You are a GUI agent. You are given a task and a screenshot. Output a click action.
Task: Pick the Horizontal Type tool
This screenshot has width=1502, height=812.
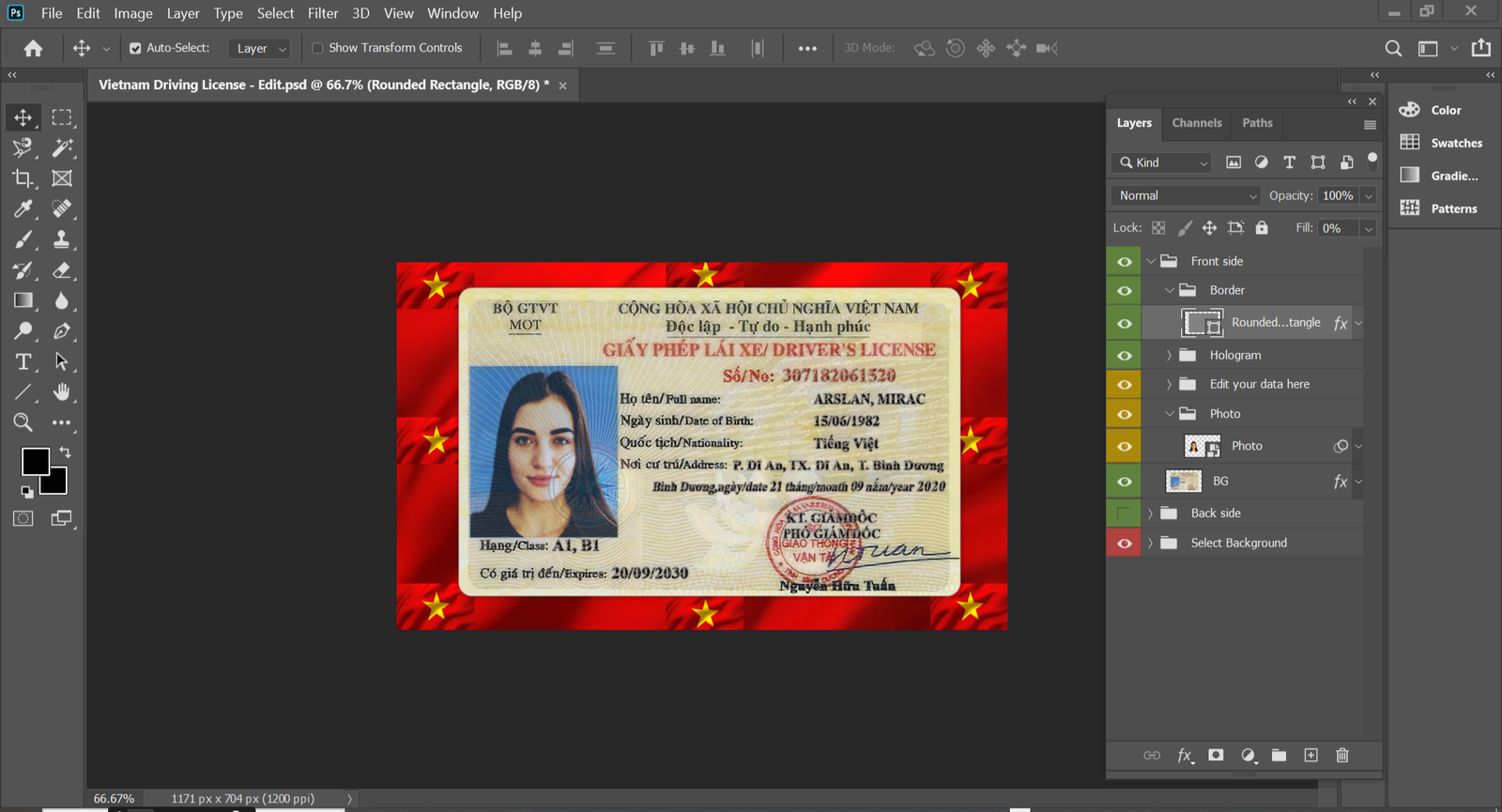pos(23,362)
